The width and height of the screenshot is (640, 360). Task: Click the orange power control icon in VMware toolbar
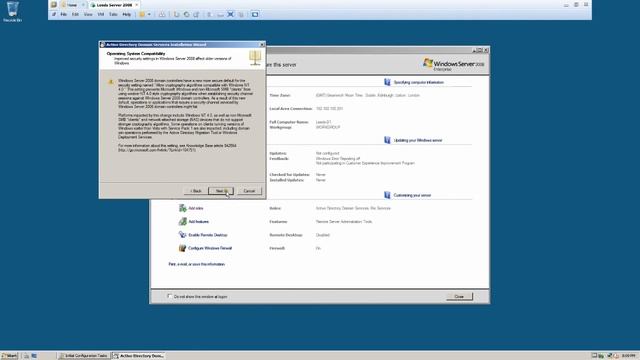(x=142, y=14)
